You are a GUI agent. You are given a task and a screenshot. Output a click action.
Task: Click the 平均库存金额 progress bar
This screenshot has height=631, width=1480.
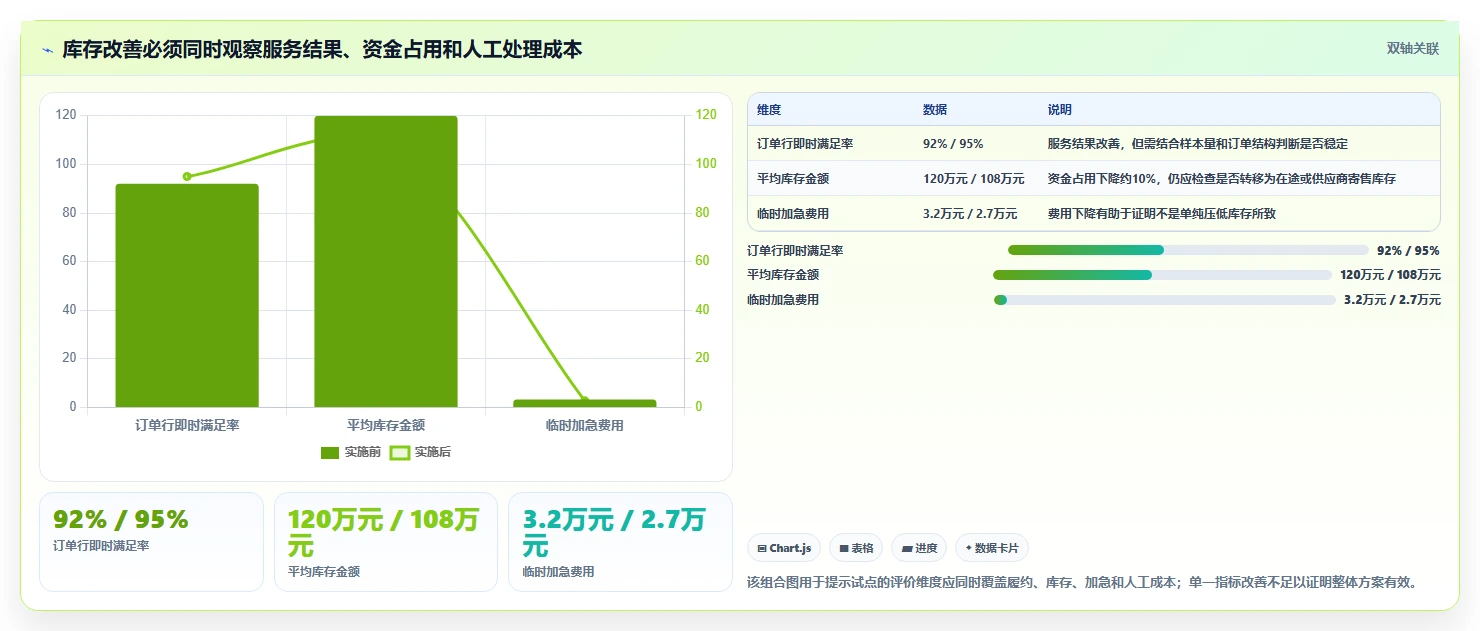pos(1162,275)
